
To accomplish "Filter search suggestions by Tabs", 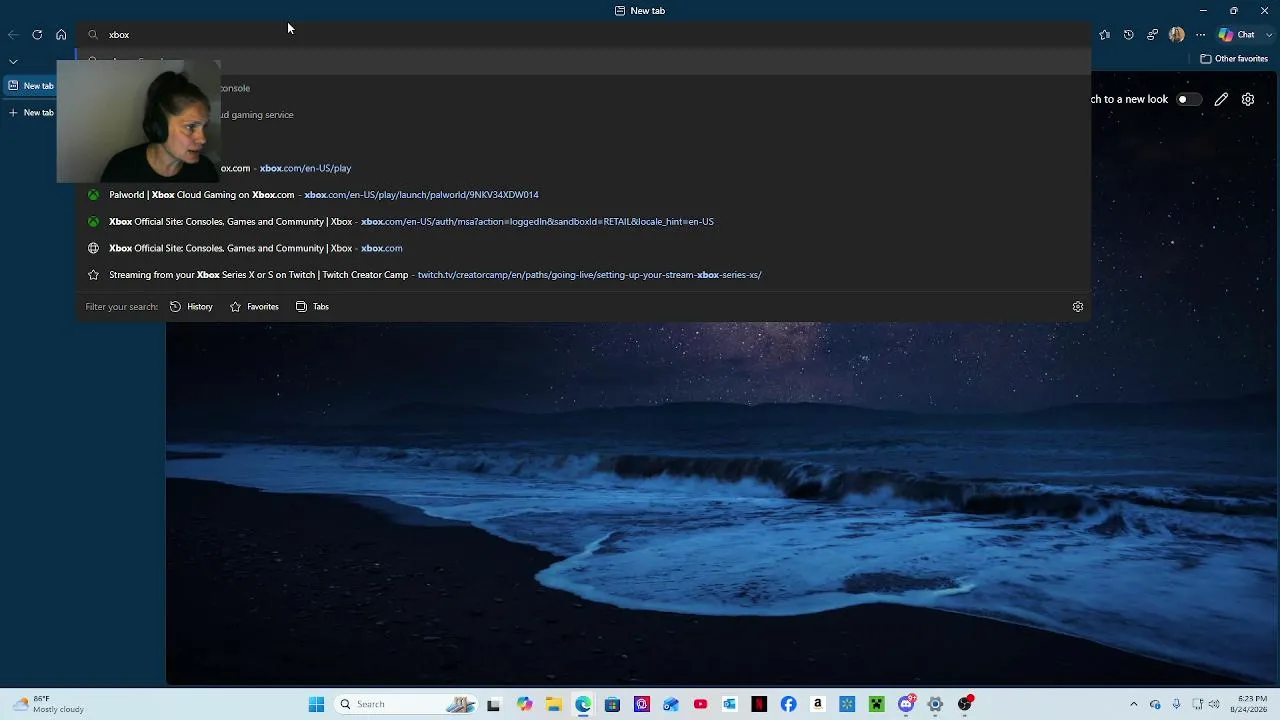I will point(312,307).
